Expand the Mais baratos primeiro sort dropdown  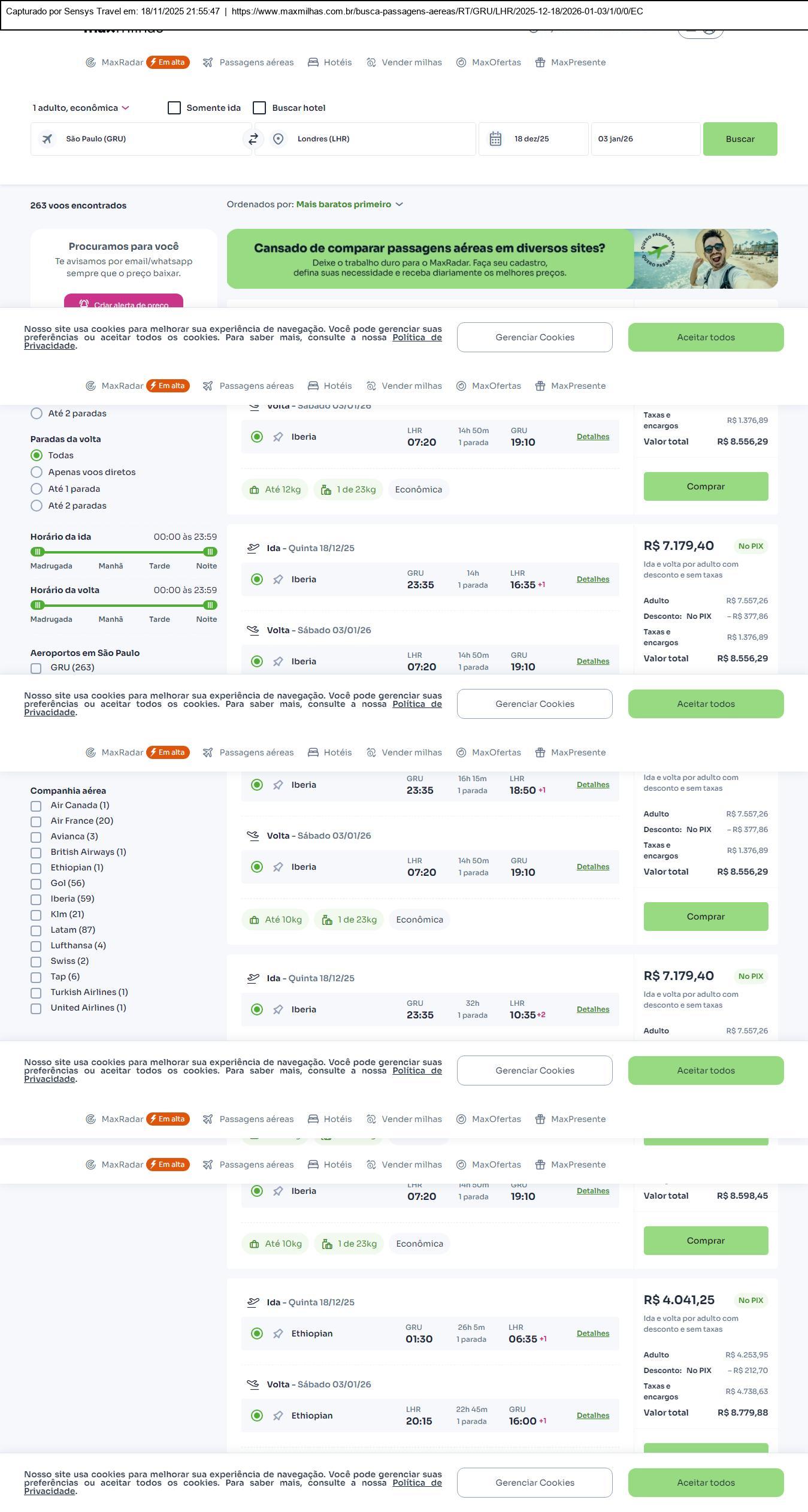click(349, 204)
